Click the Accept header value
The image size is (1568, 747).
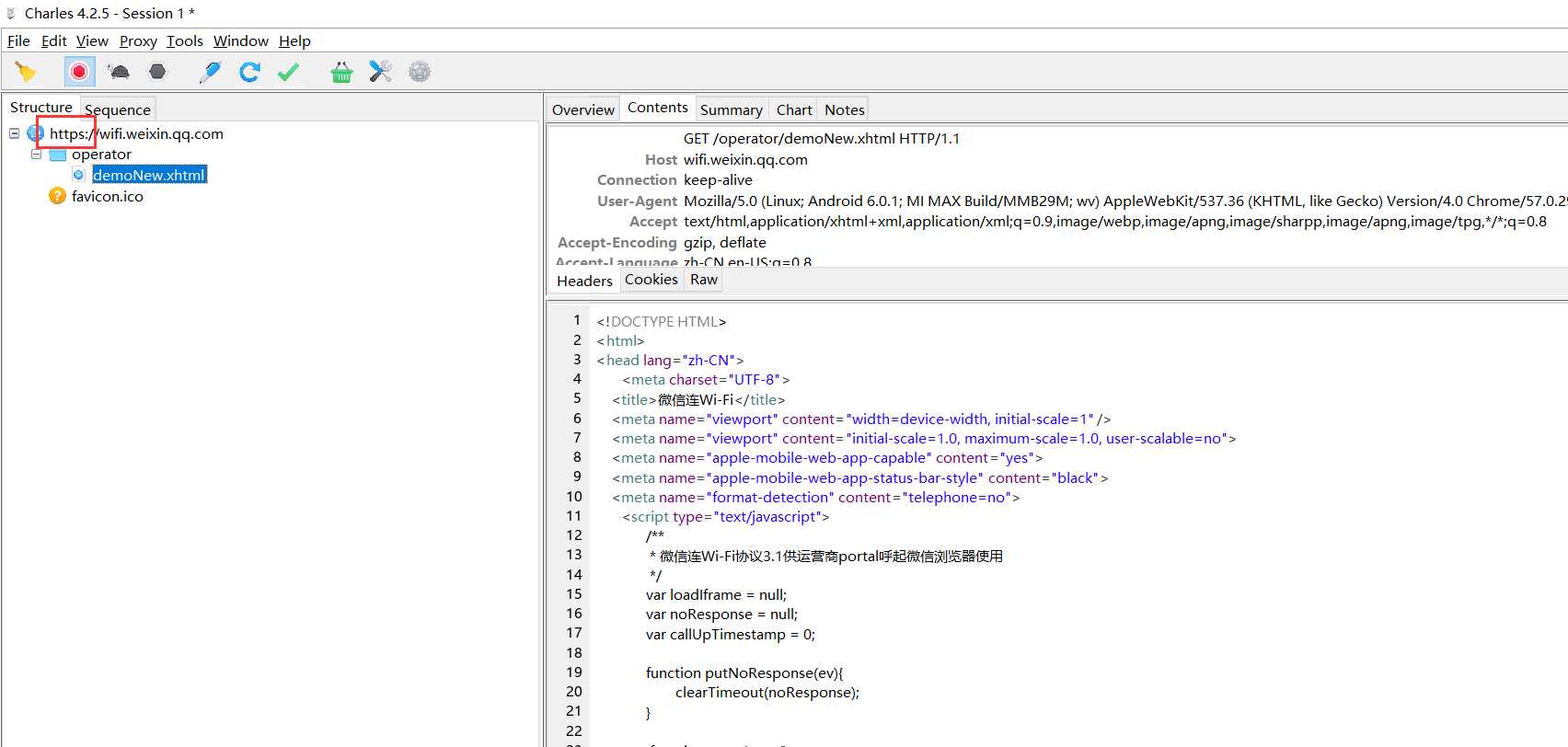coord(1115,222)
